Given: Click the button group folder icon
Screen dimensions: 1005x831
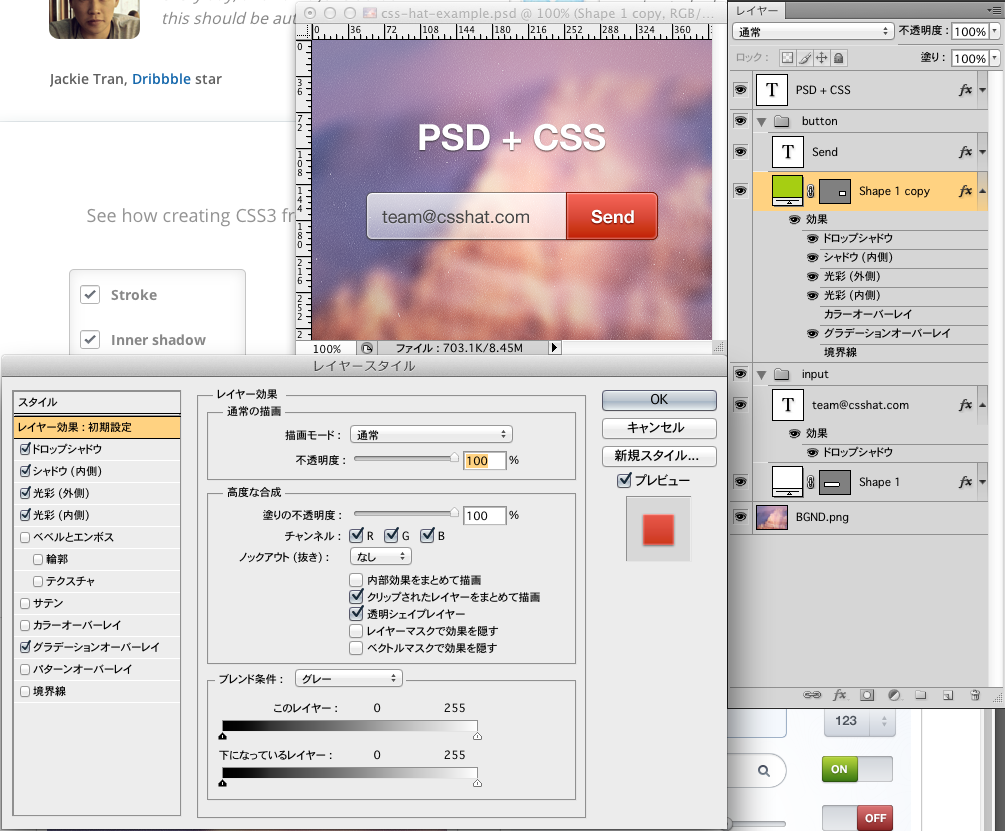Looking at the screenshot, I should point(781,121).
